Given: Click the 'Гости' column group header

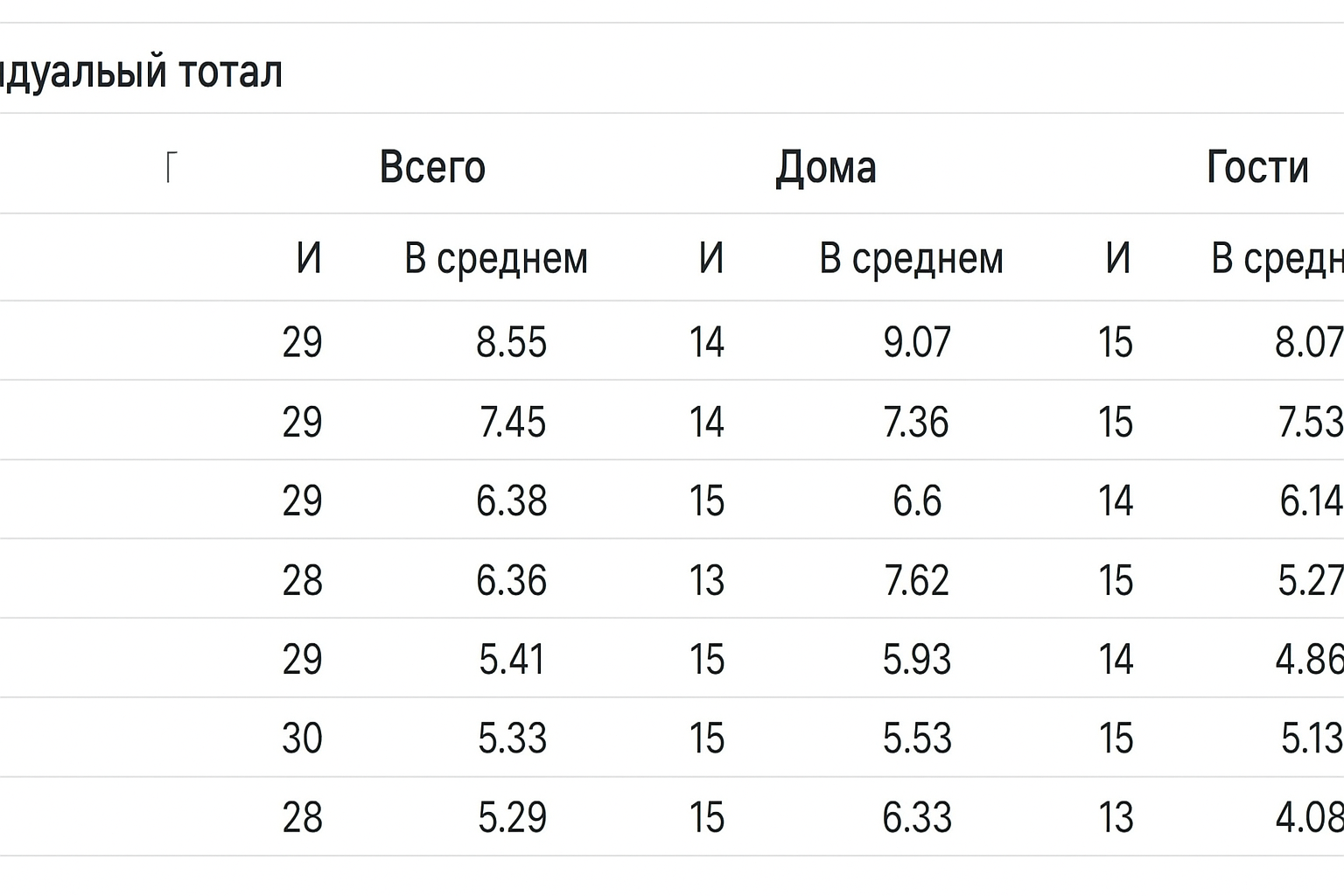Looking at the screenshot, I should (x=1256, y=167).
